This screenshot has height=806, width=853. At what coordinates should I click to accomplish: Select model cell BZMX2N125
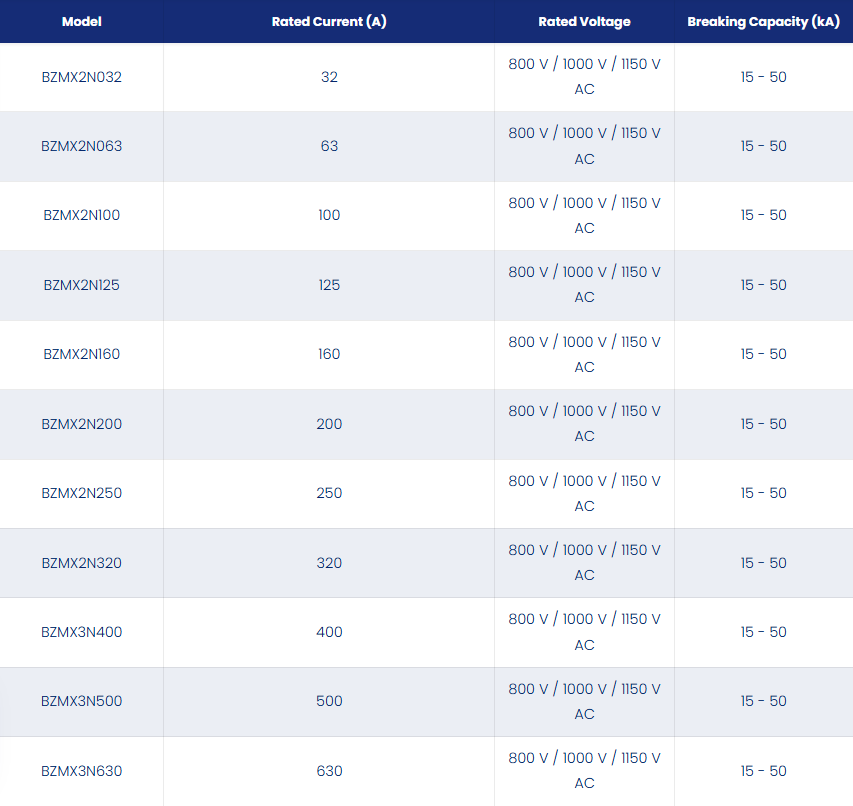coord(82,285)
